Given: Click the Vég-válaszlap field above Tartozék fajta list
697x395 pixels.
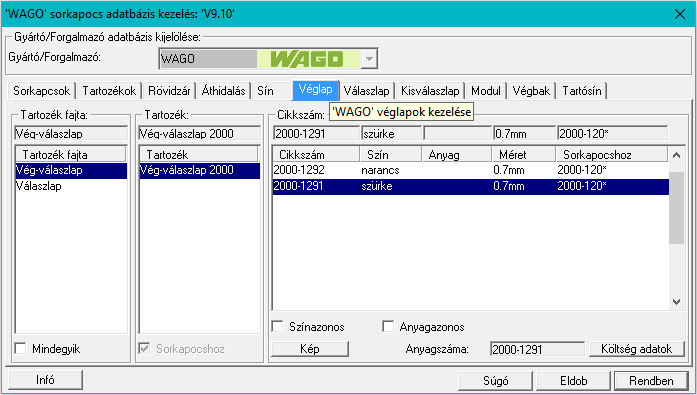Looking at the screenshot, I should pos(71,134).
